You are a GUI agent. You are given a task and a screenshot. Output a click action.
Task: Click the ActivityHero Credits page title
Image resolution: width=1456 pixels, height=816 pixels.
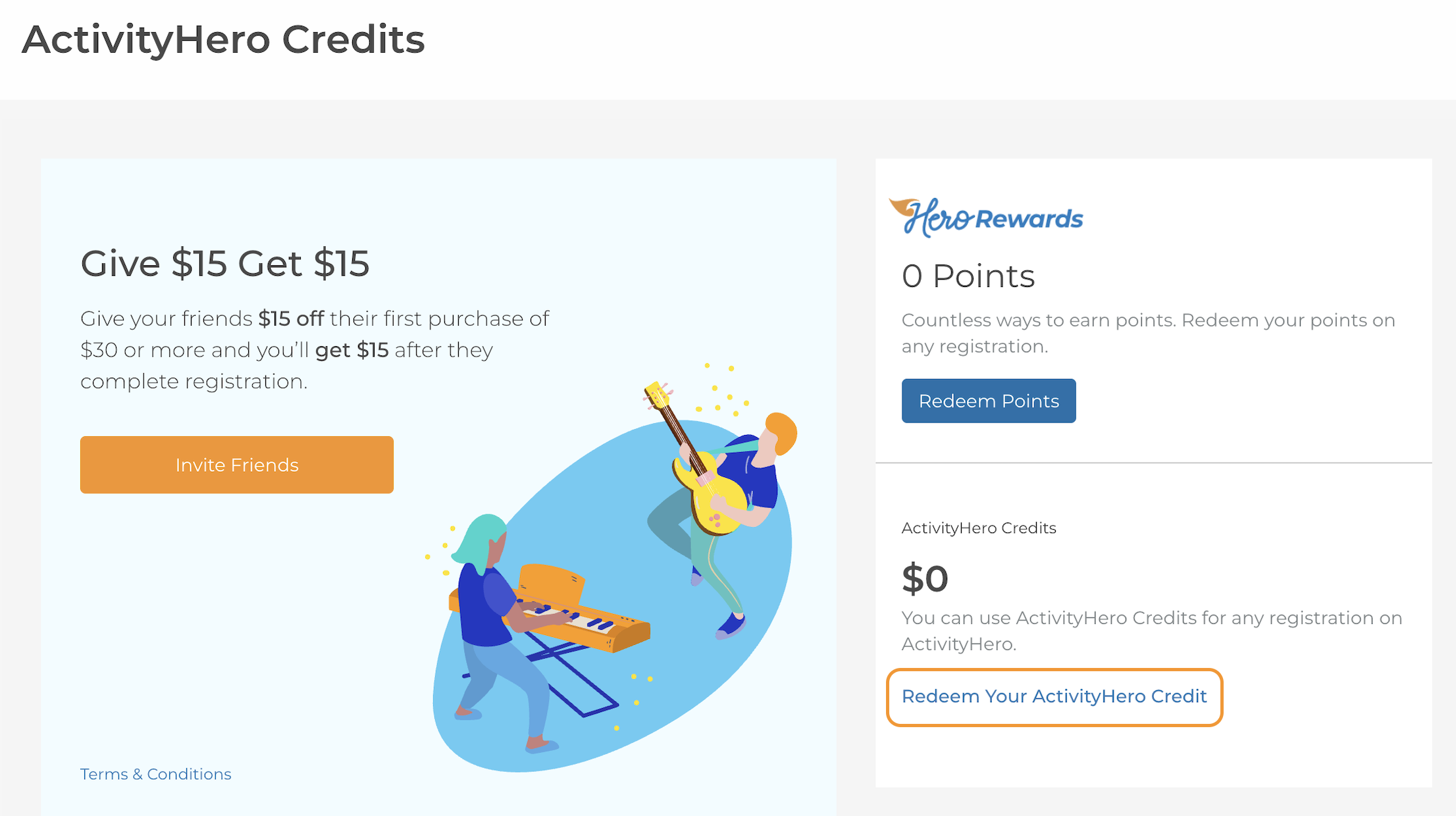point(223,39)
